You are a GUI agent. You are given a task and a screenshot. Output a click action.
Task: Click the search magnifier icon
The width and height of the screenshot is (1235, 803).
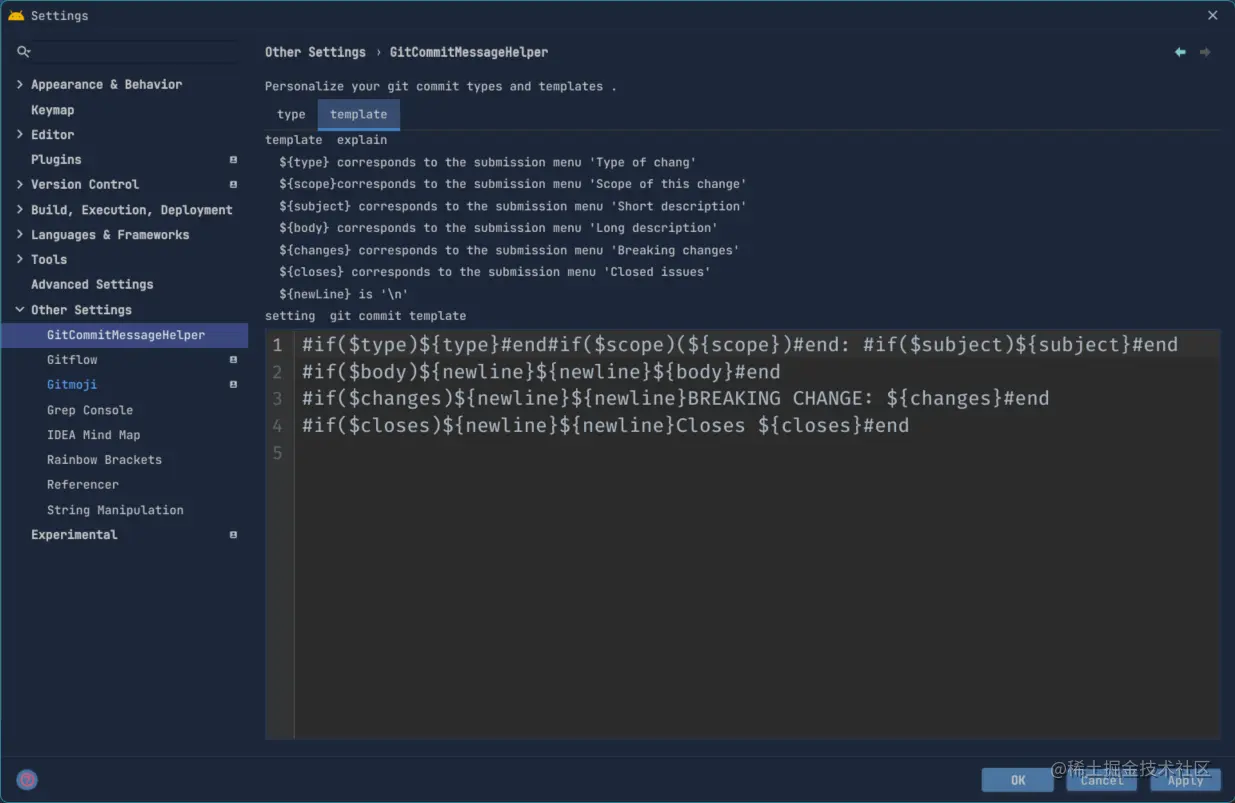tap(24, 51)
